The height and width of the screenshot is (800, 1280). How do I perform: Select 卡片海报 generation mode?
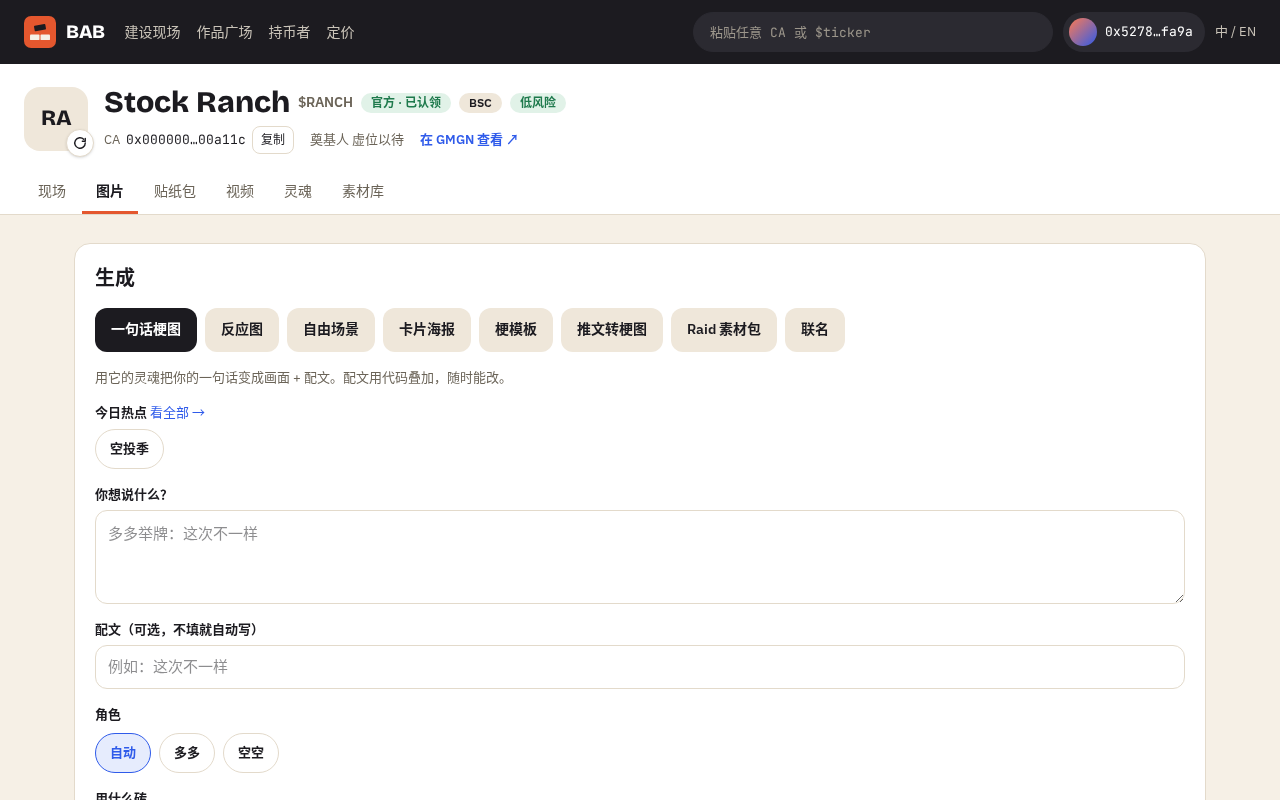(x=427, y=330)
